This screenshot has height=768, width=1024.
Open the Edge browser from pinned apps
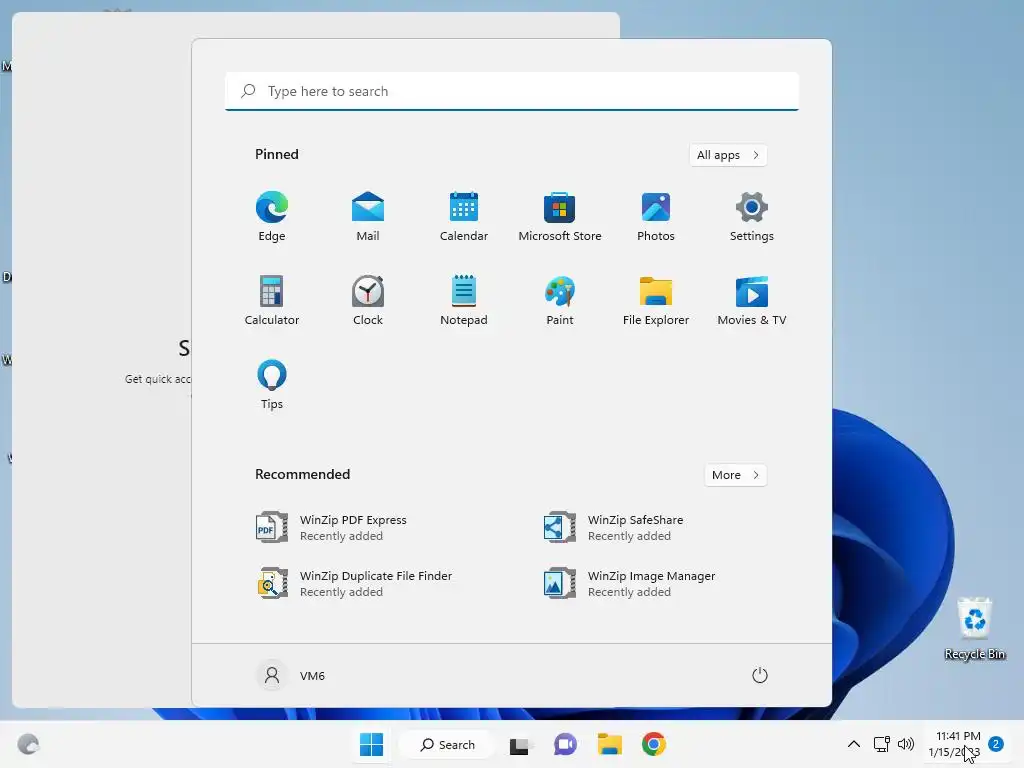coord(272,217)
